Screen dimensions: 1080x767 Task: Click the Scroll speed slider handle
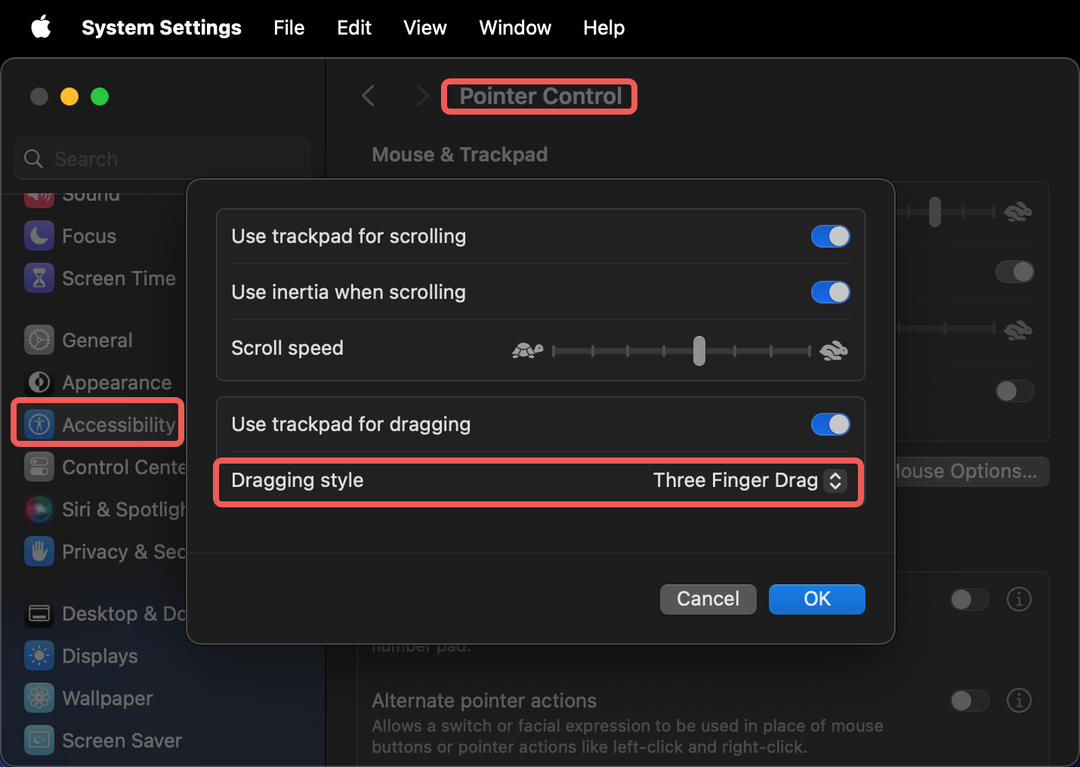(x=699, y=350)
